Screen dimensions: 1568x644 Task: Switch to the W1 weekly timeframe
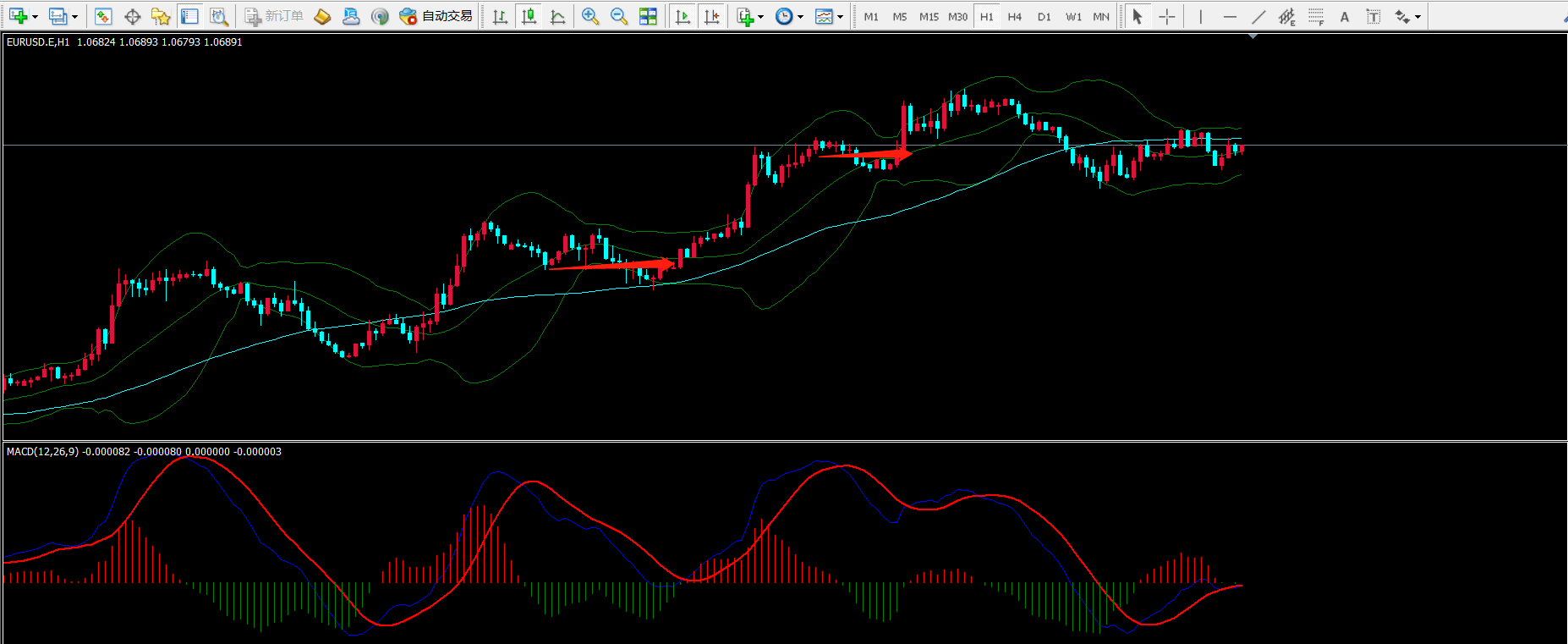(1073, 16)
